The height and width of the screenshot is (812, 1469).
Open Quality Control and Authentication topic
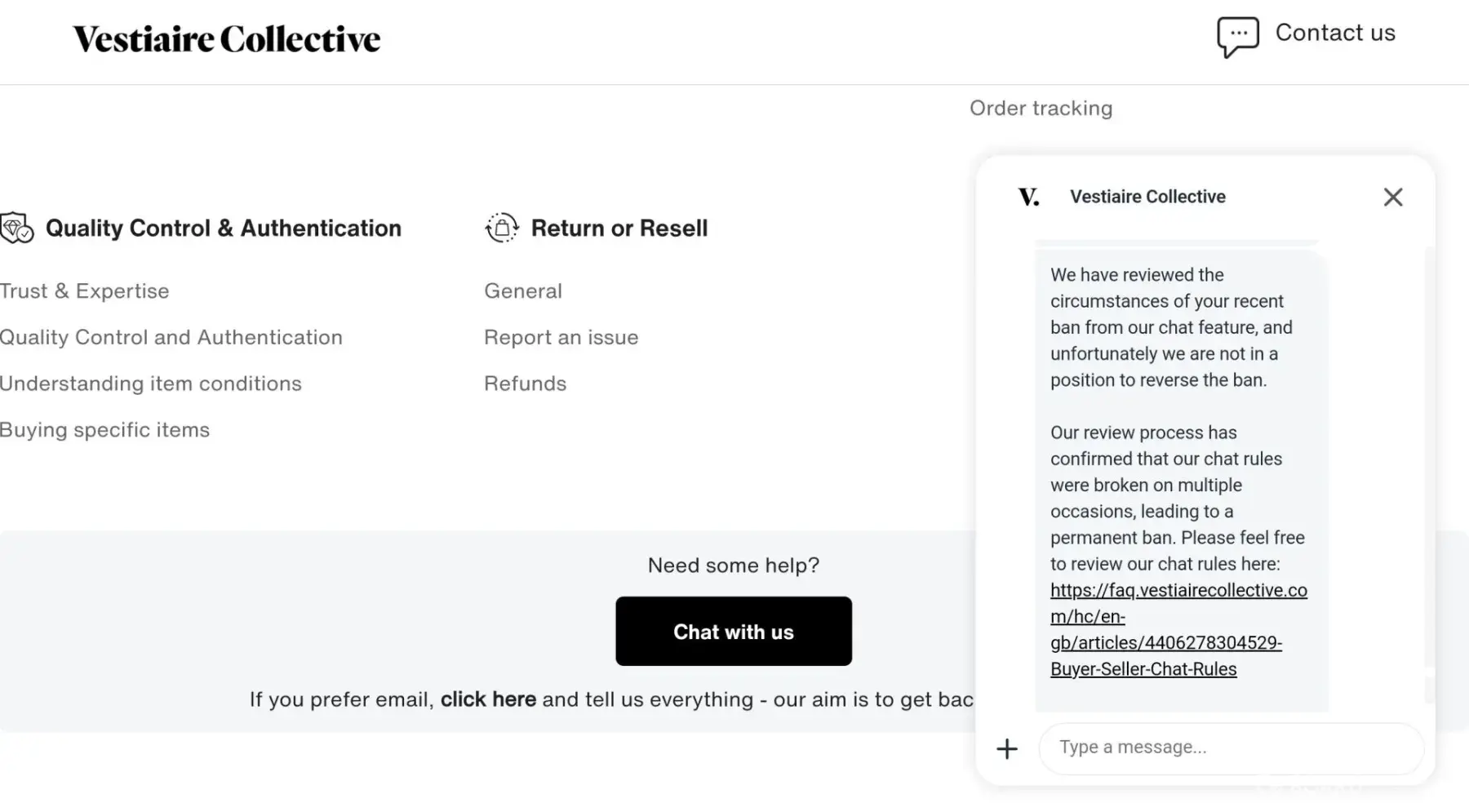[x=171, y=338]
